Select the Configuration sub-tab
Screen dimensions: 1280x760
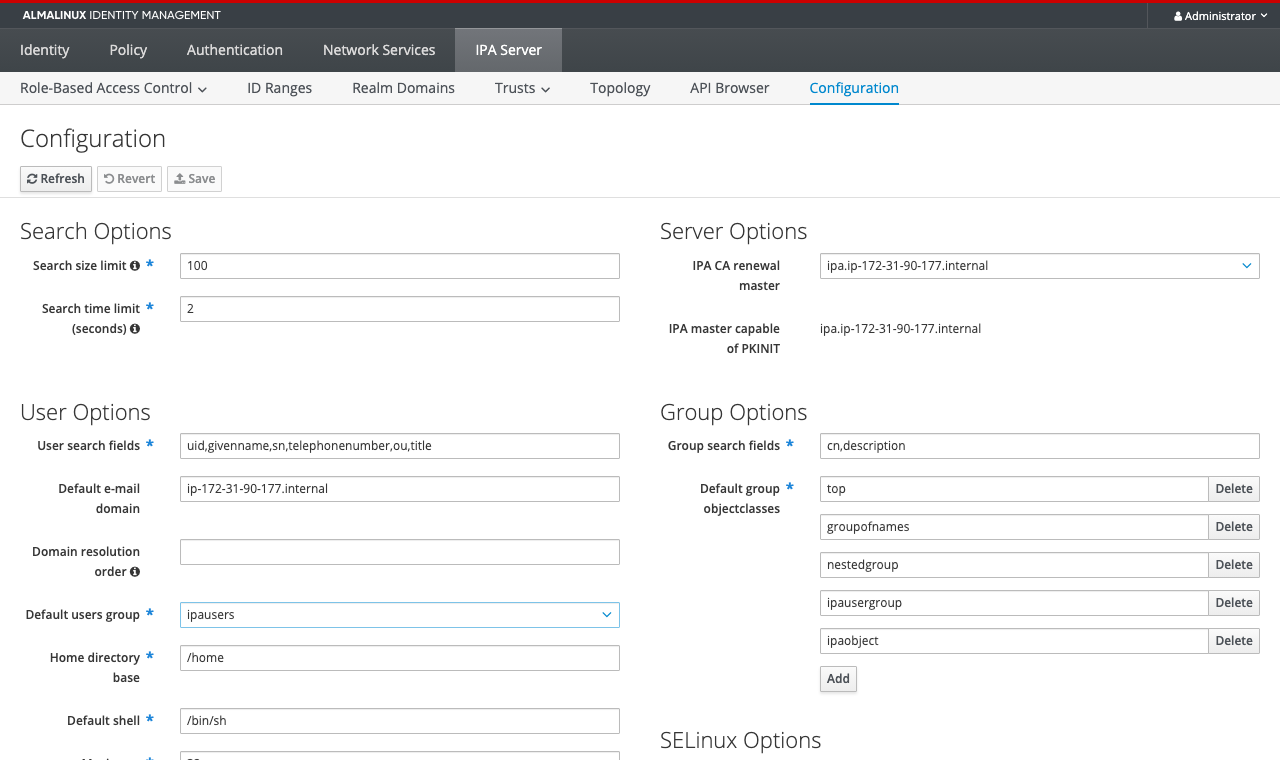854,88
